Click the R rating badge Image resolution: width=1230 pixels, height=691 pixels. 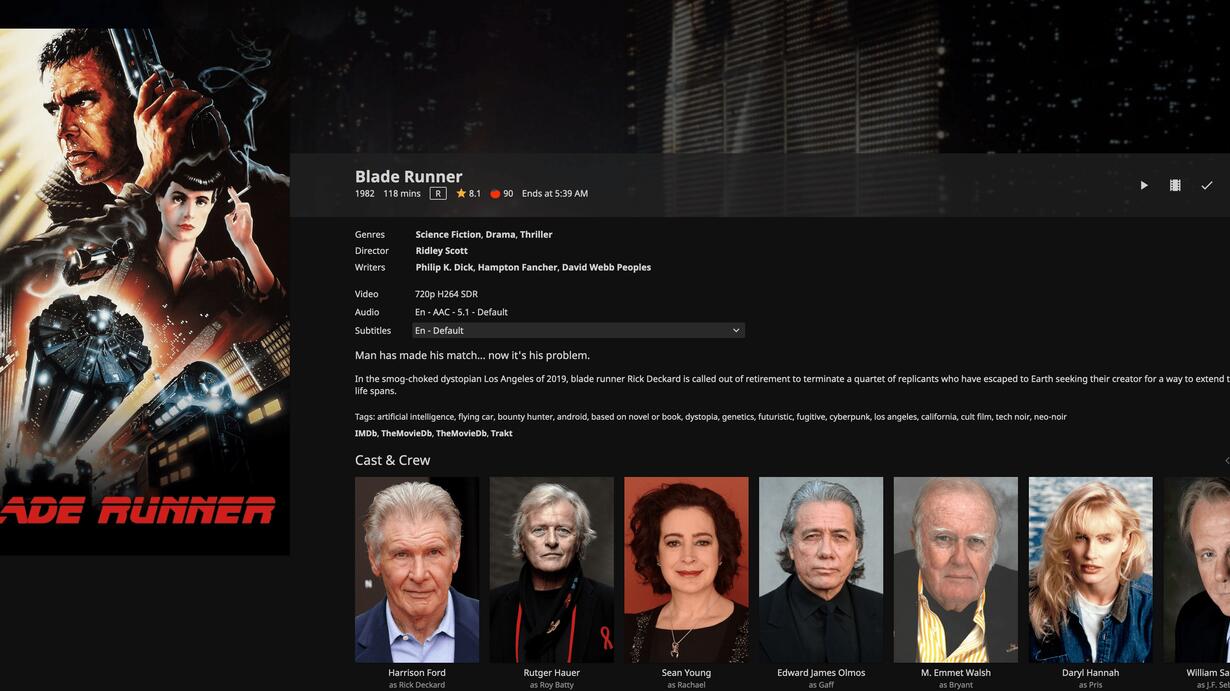(x=438, y=193)
